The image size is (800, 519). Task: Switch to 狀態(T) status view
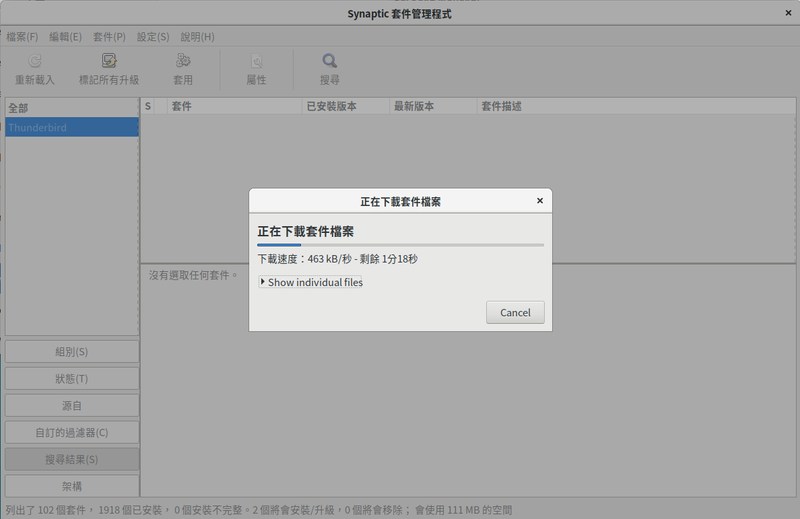[72, 379]
